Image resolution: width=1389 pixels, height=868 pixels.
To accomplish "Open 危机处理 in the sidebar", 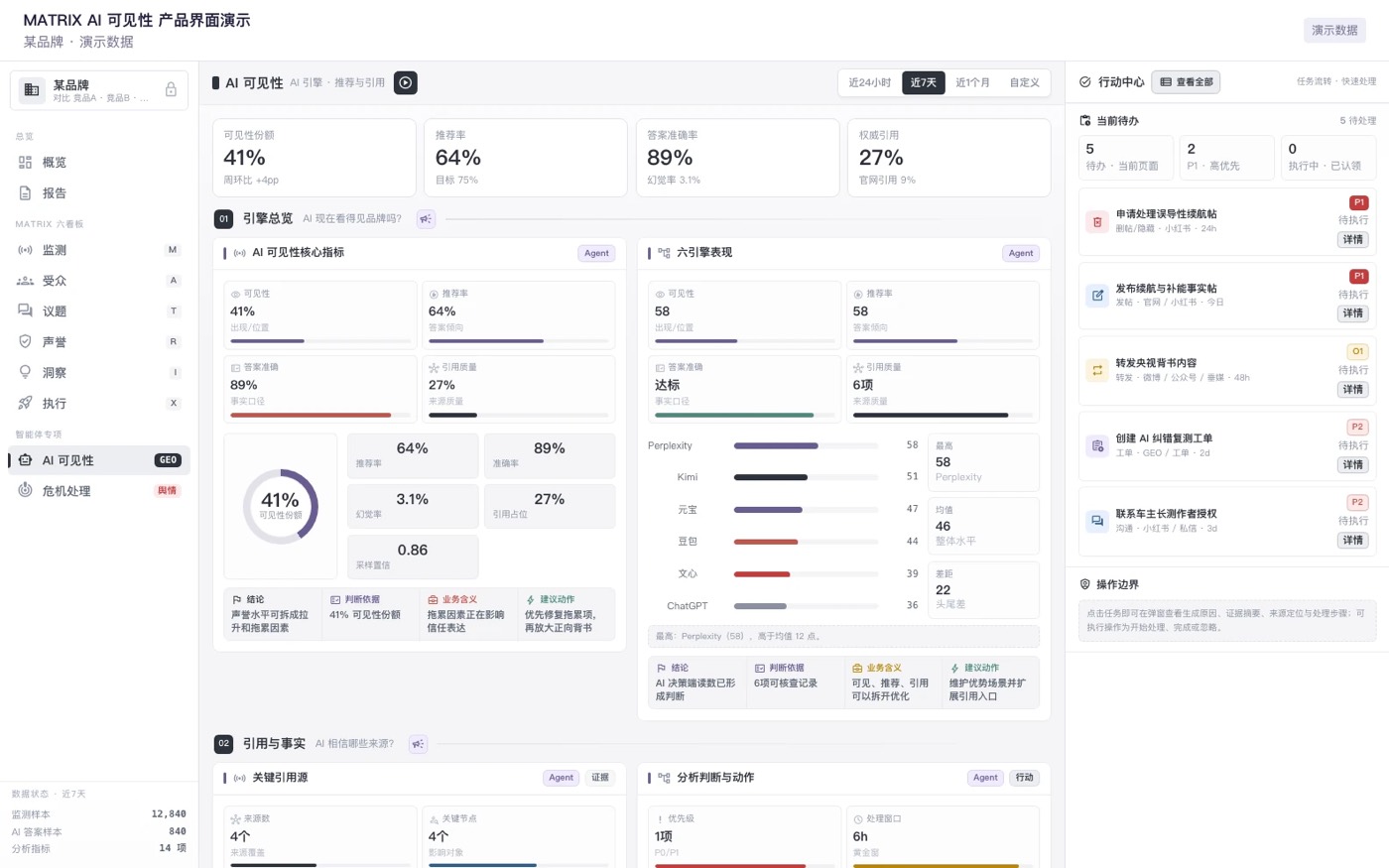I will pos(99,491).
